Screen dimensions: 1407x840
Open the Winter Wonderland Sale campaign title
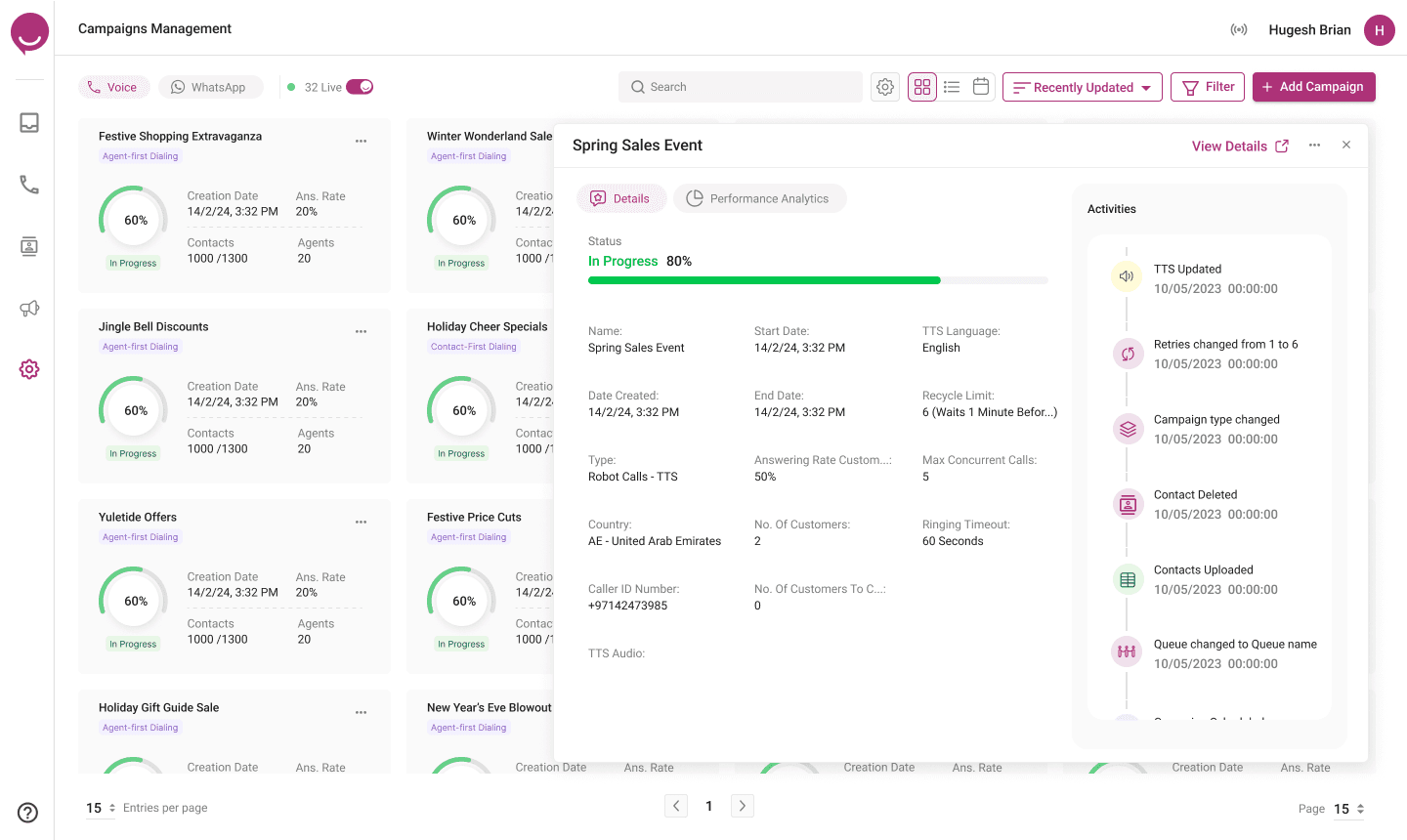pyautogui.click(x=490, y=137)
